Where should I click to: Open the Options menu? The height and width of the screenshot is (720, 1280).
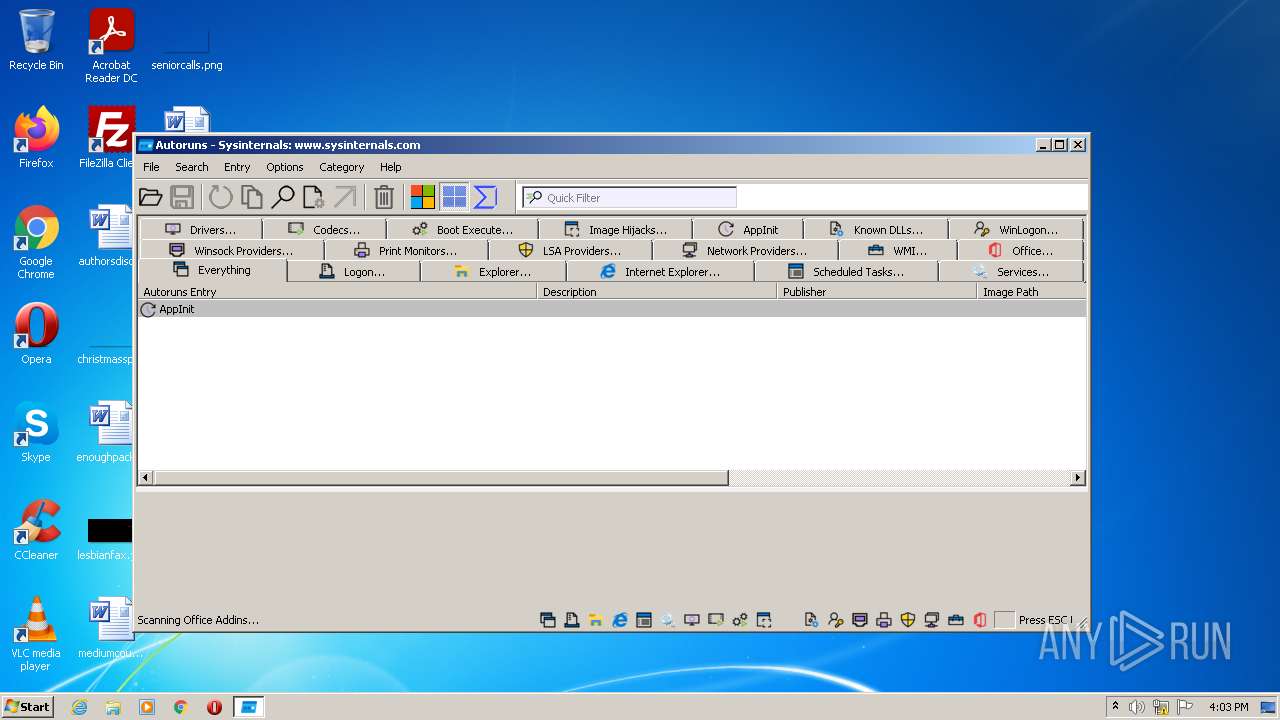point(285,167)
